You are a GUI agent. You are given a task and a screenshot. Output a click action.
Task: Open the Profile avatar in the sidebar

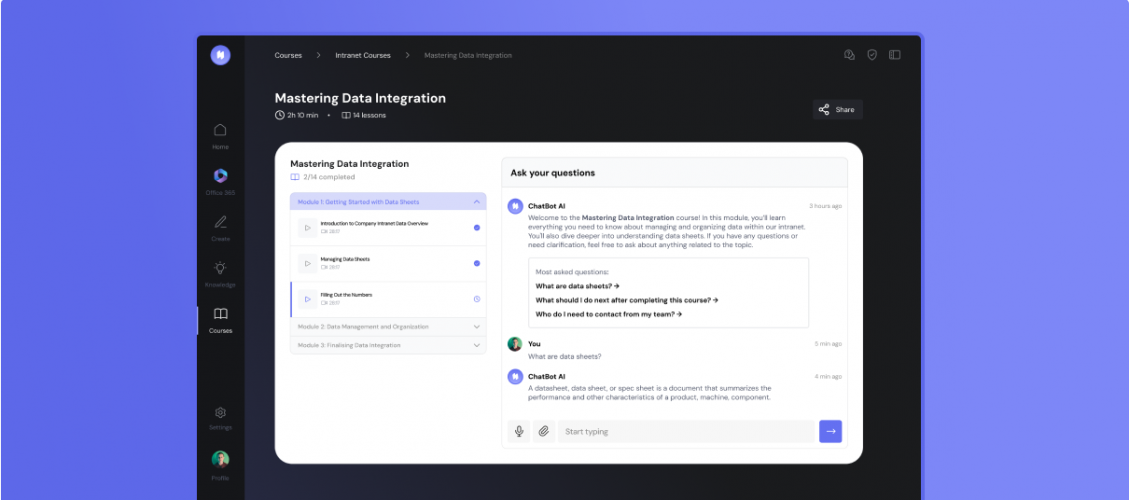tap(220, 459)
